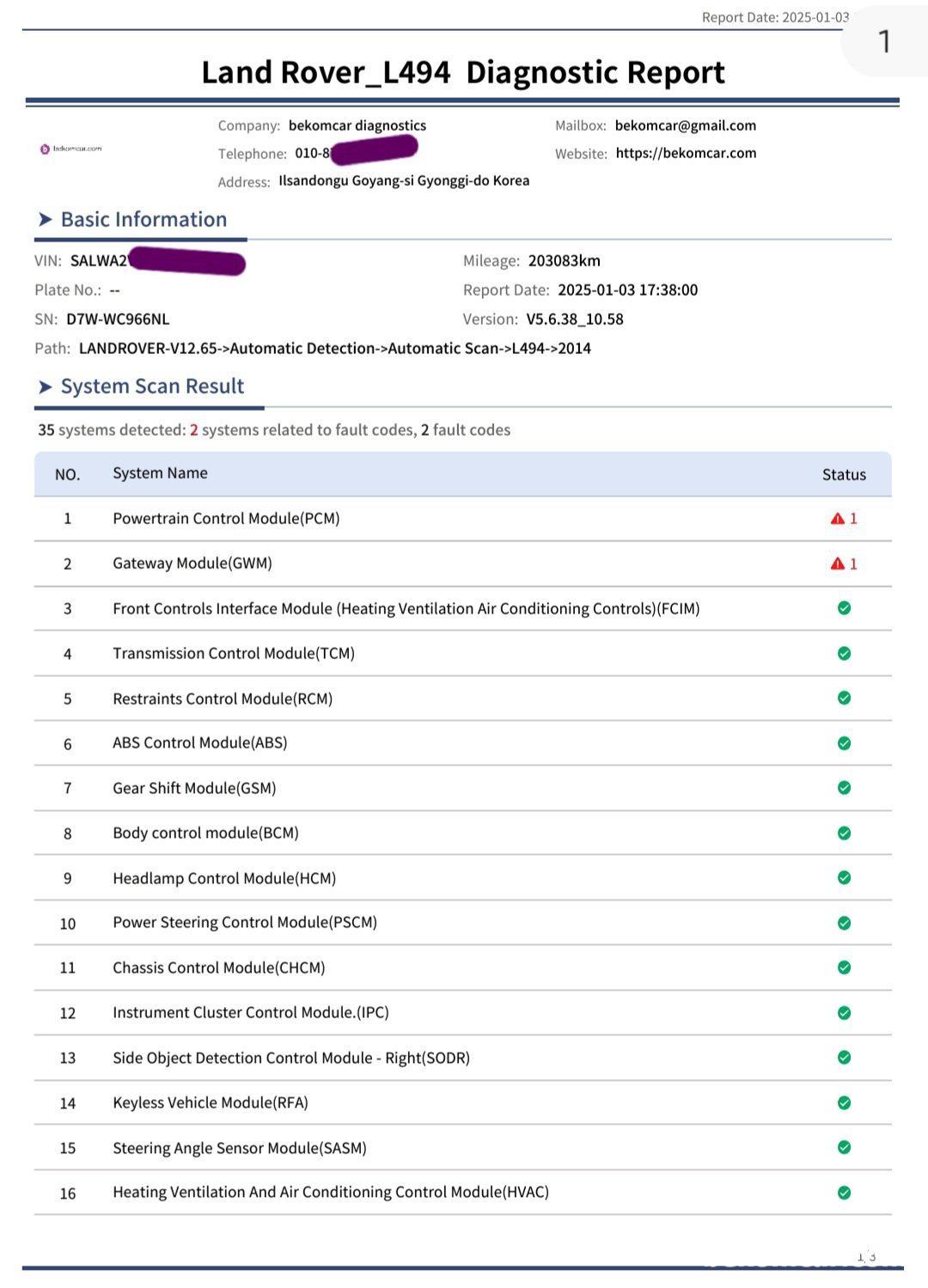
Task: Click the page number 1 badge in the corner
Action: coord(884,41)
